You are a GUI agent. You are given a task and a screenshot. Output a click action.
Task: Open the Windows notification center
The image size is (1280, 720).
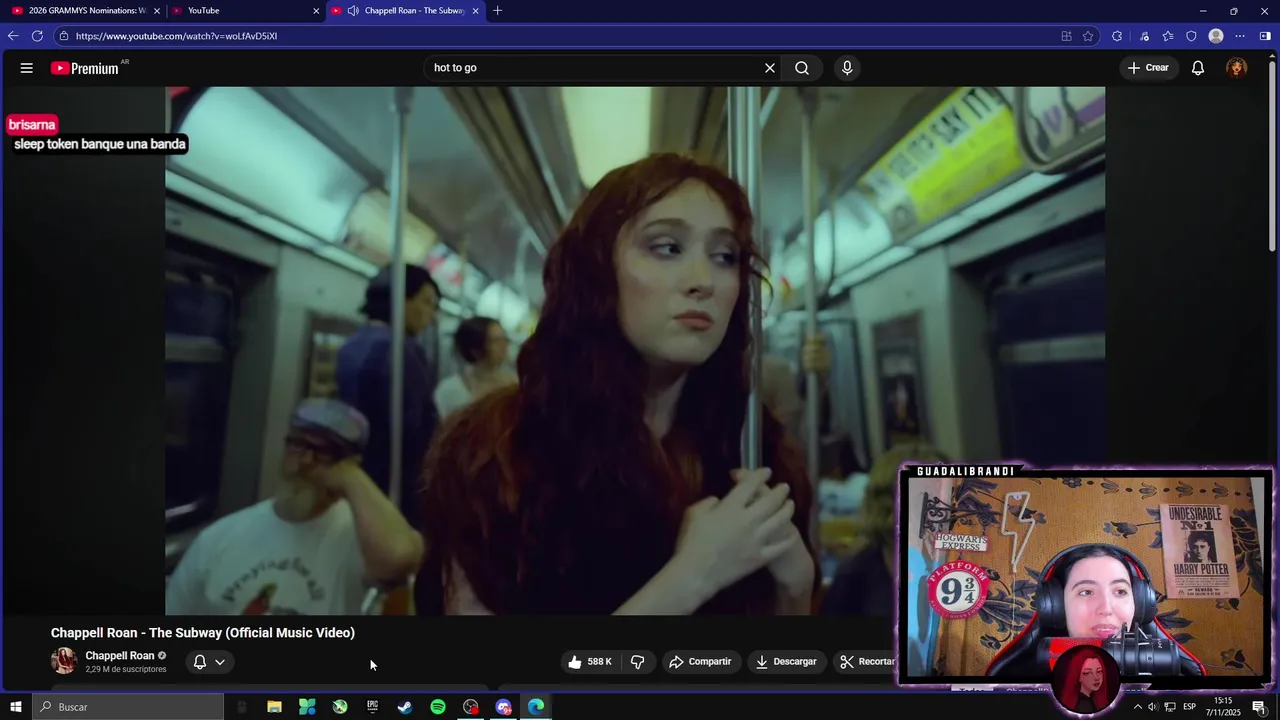[1259, 707]
